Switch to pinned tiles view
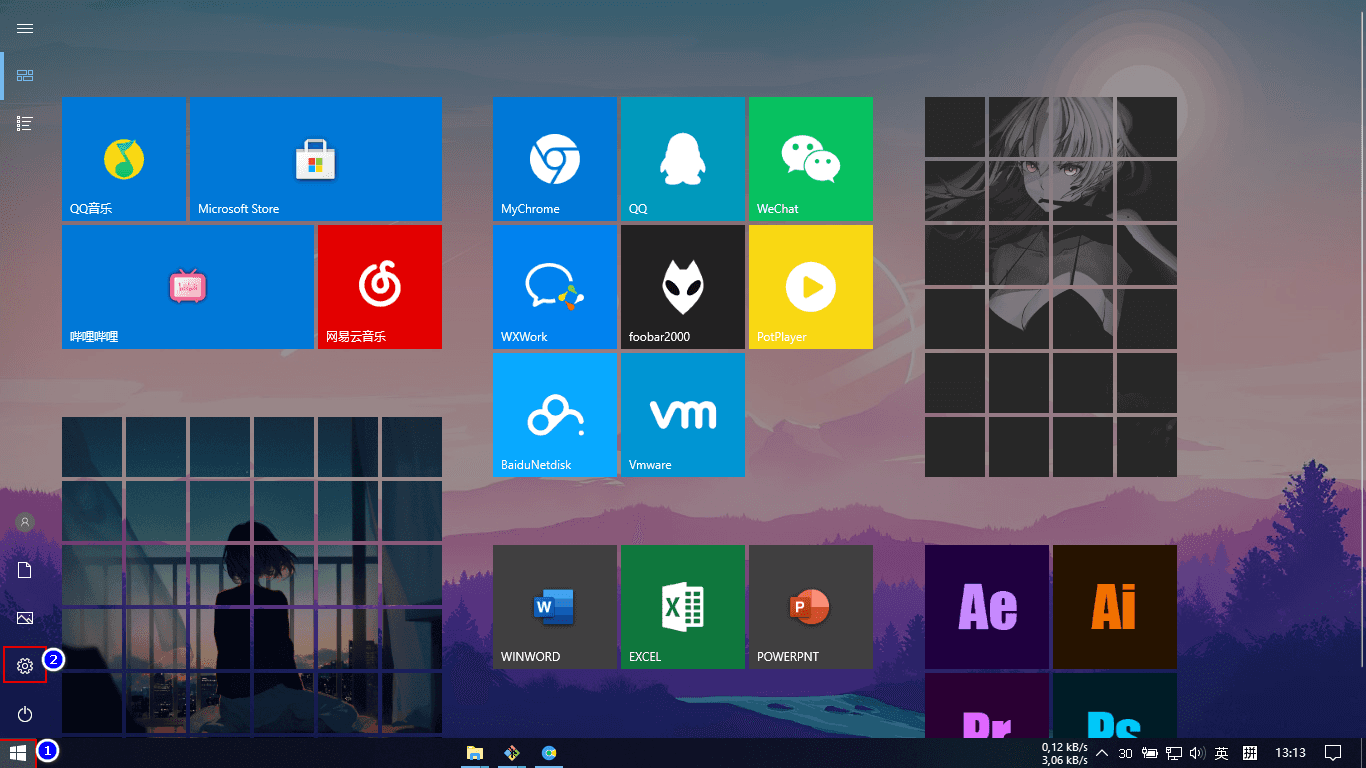 (x=25, y=76)
